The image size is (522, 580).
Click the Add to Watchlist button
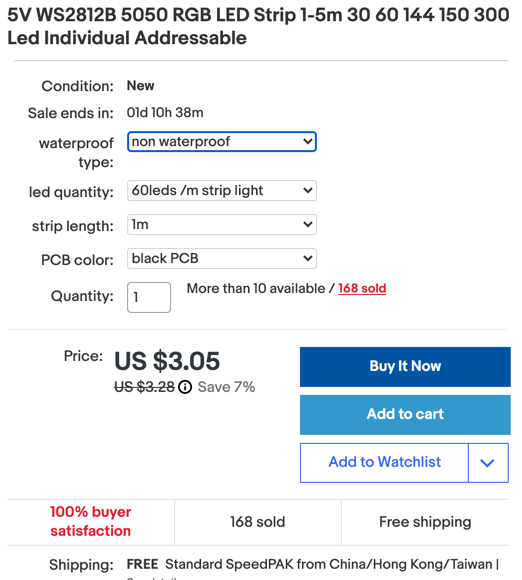coord(384,463)
